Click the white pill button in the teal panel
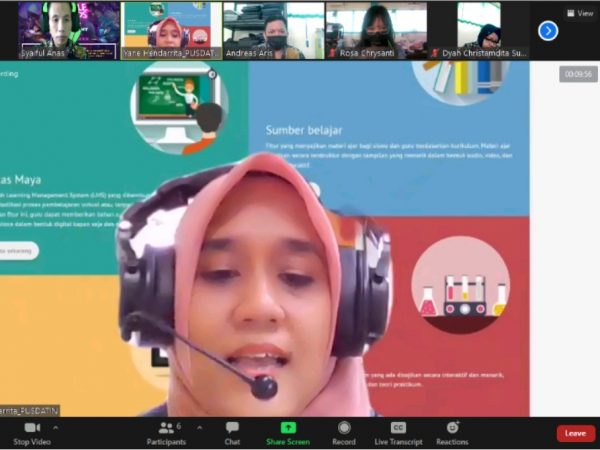 click(x=18, y=251)
